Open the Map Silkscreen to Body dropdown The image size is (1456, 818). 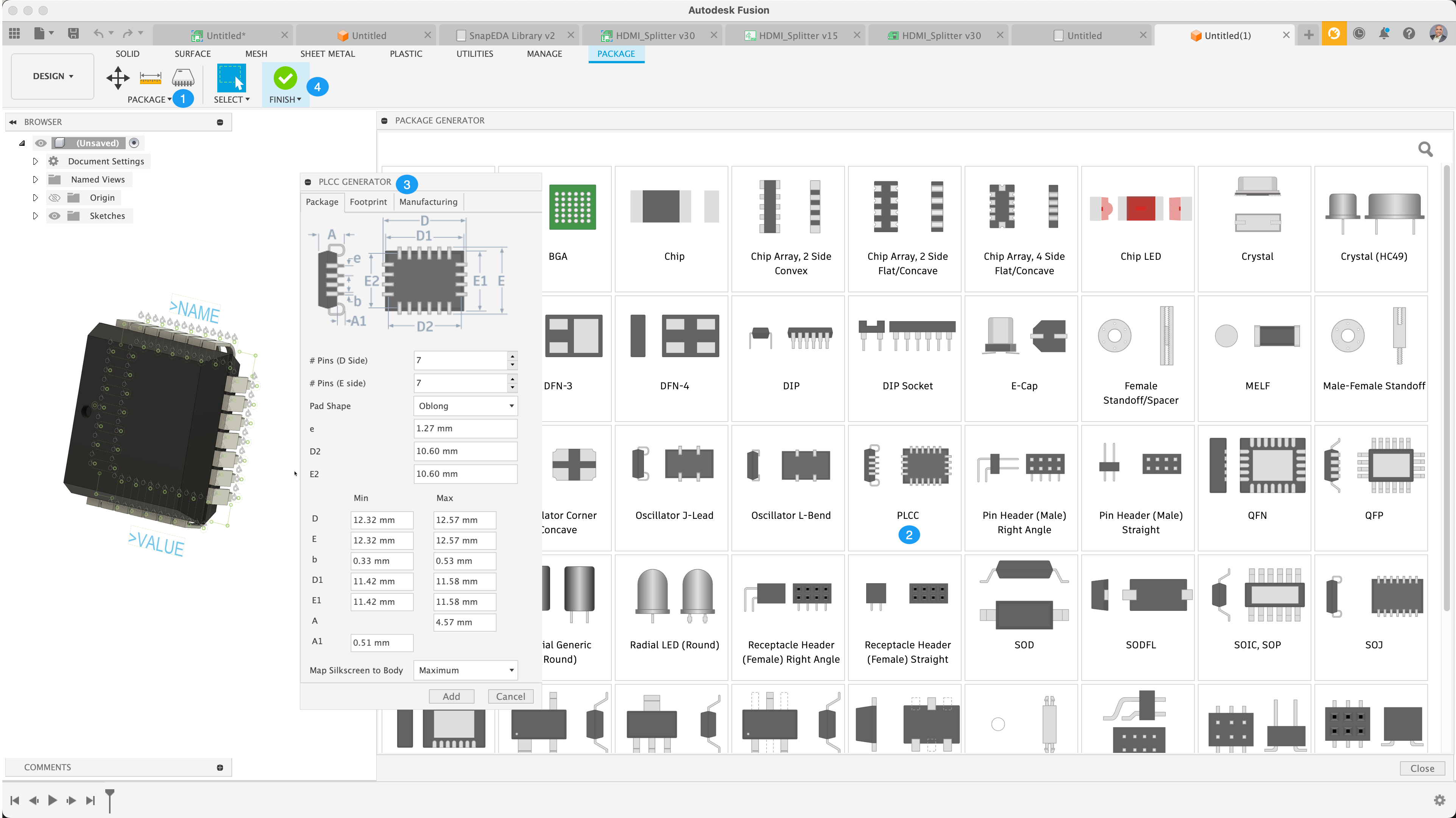tap(465, 670)
